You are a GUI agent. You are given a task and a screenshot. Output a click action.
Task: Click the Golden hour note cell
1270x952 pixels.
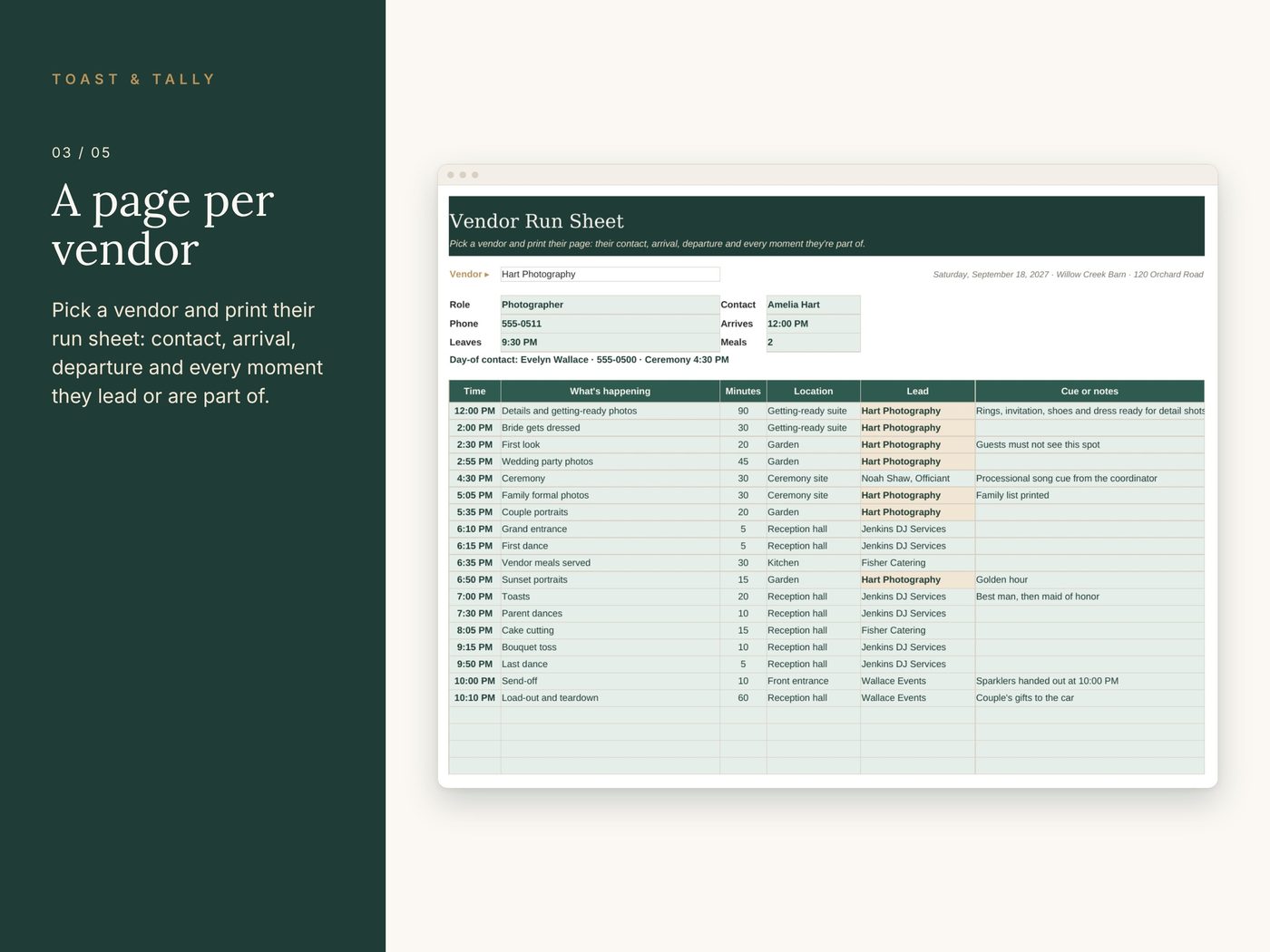(x=1089, y=579)
